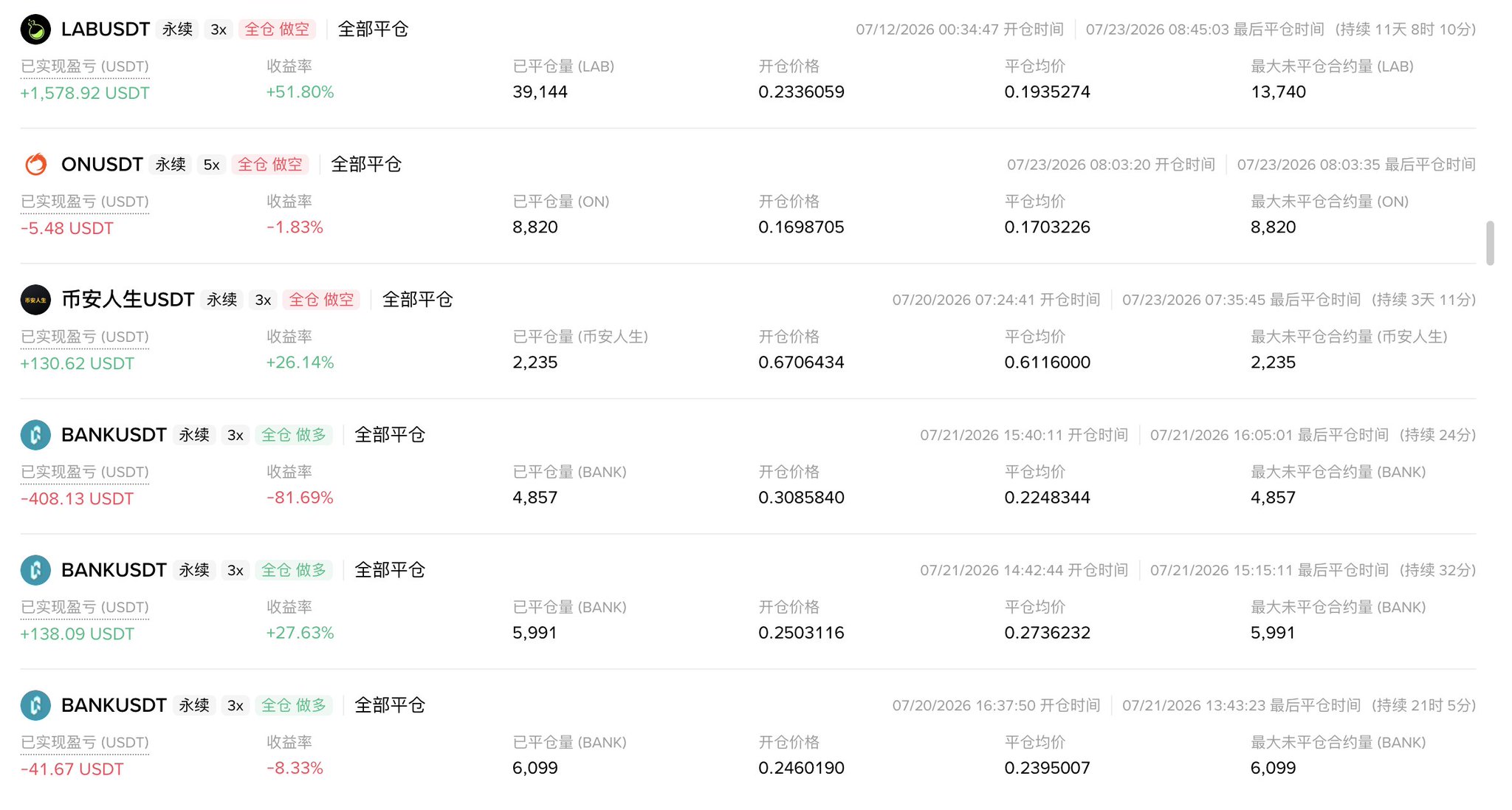Click the 全仓 做空 tag on 币安人生USDT
Image resolution: width=1512 pixels, height=810 pixels.
coord(321,300)
